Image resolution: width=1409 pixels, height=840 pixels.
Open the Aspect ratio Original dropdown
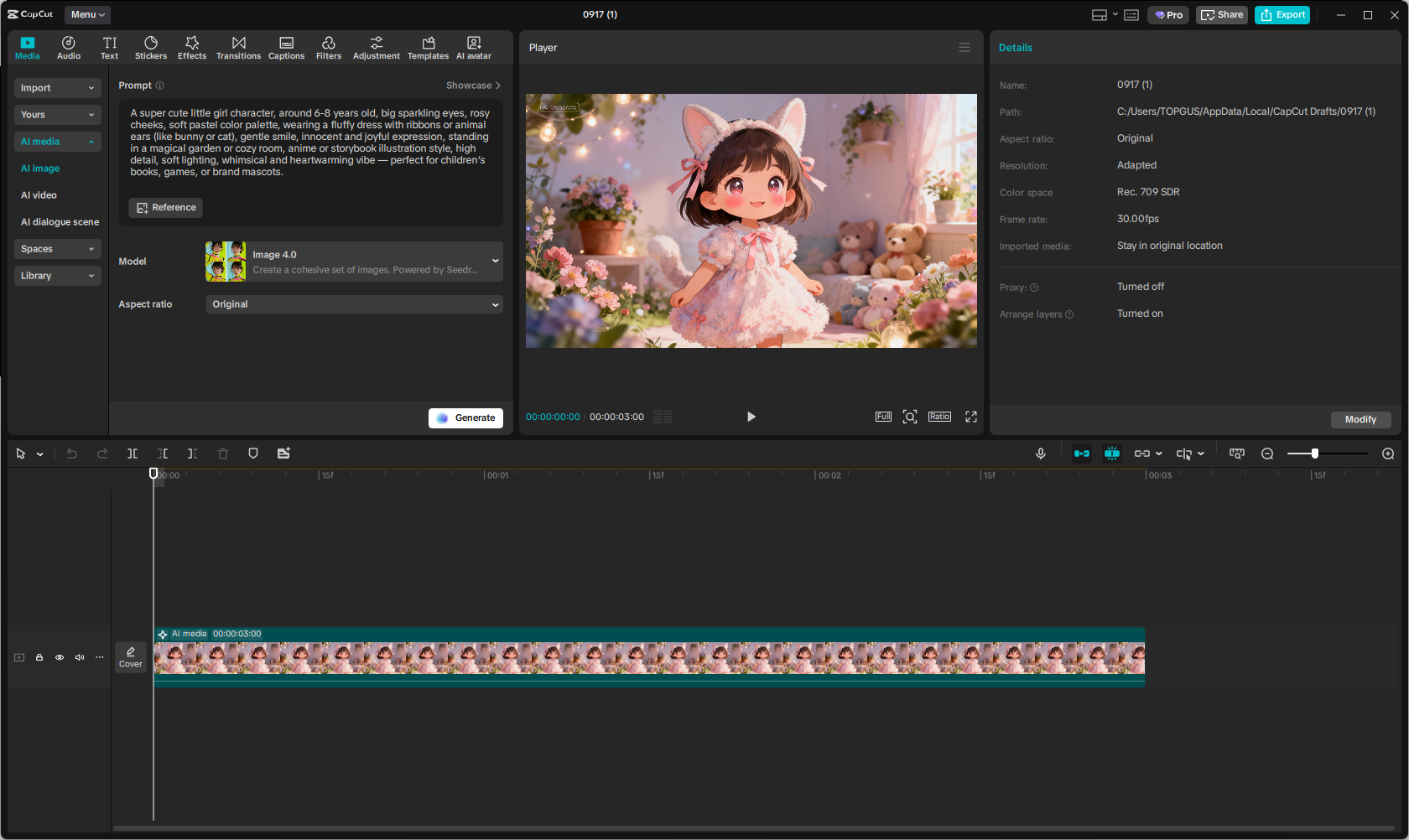pos(354,304)
